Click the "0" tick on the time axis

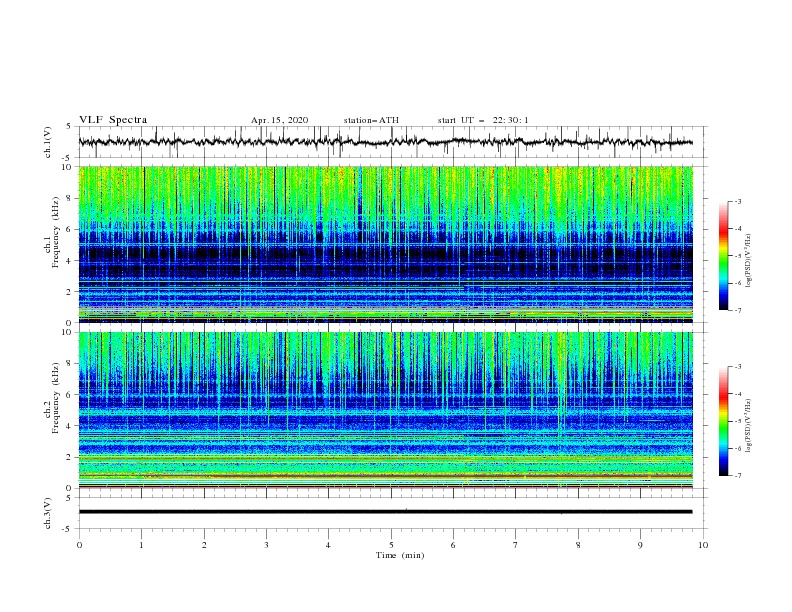[x=79, y=545]
